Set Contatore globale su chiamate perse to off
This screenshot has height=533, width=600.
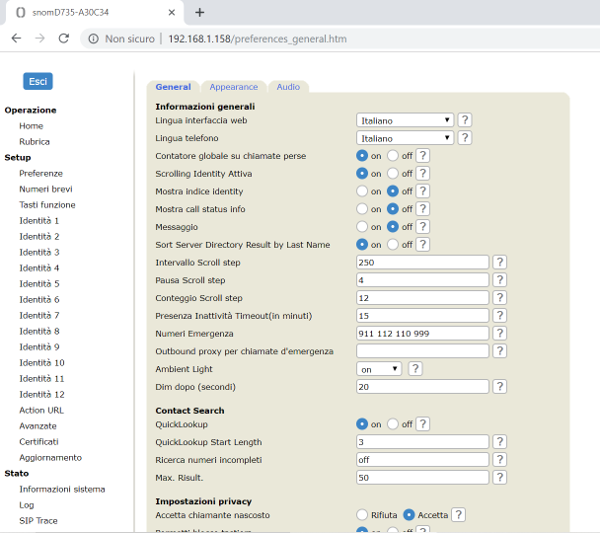tap(393, 156)
